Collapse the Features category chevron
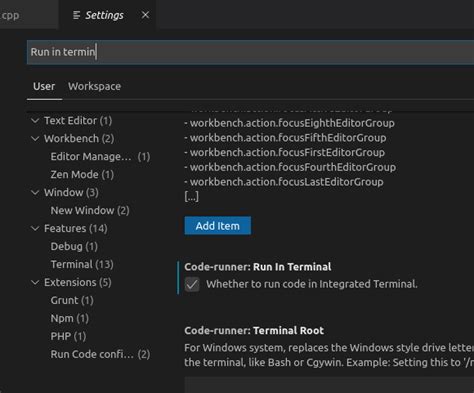Screen dimensions: 474x393 [x=35, y=229]
